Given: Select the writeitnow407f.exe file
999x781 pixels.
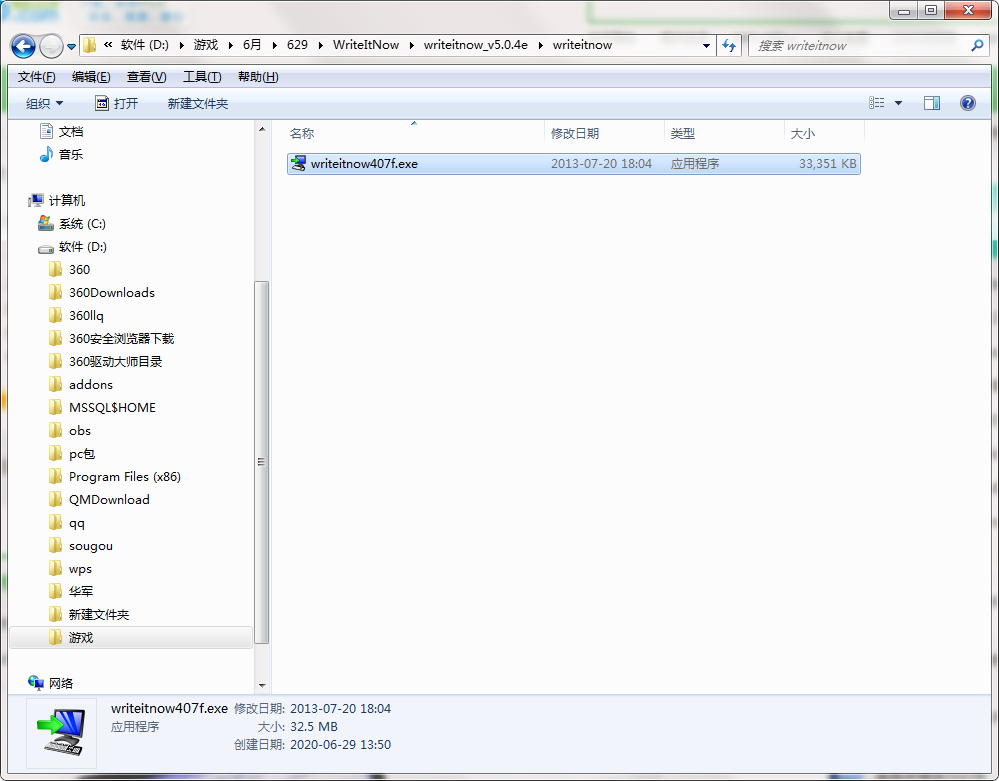Looking at the screenshot, I should tap(573, 164).
